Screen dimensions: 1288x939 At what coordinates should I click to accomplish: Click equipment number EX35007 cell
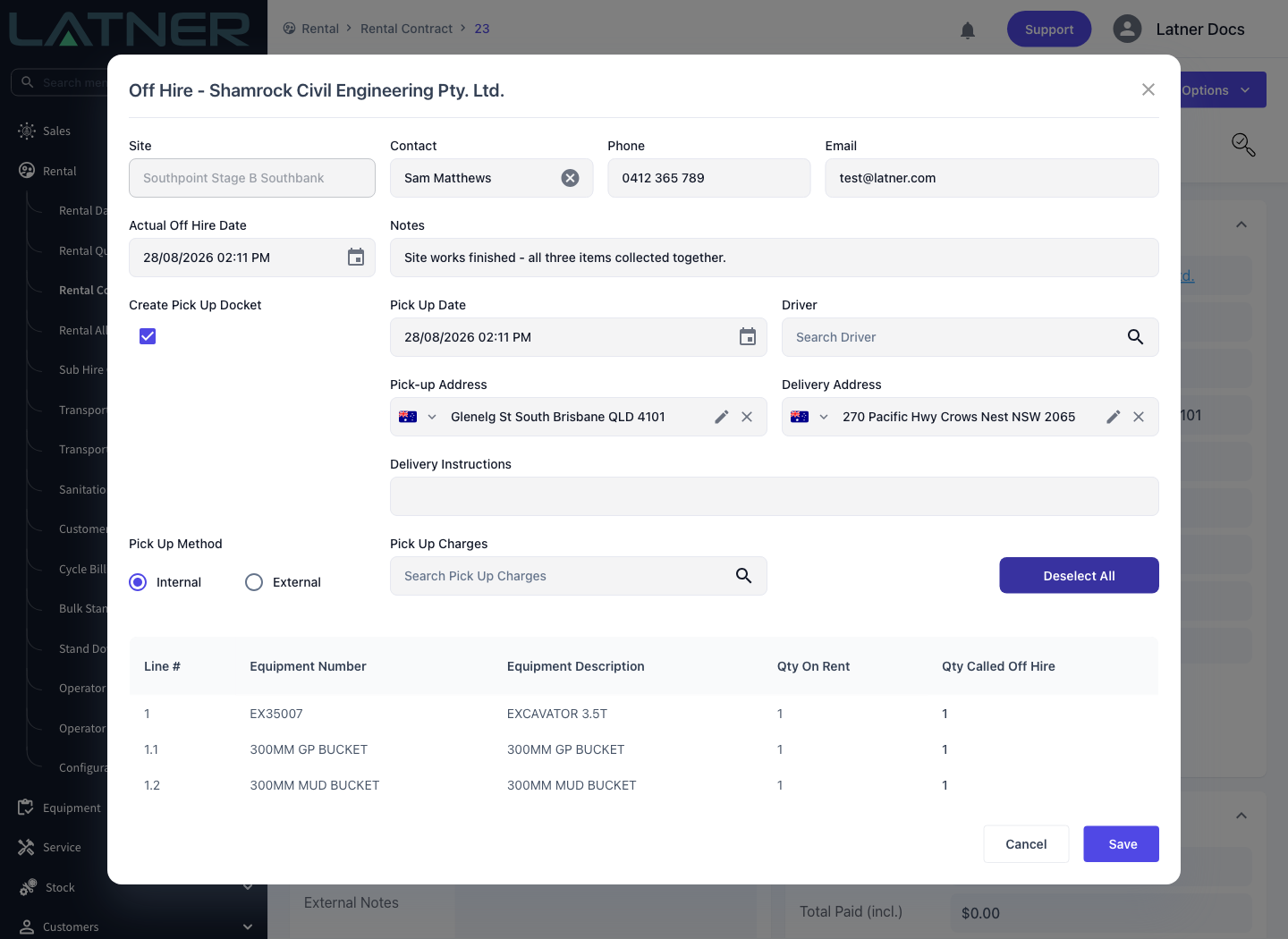tap(276, 714)
